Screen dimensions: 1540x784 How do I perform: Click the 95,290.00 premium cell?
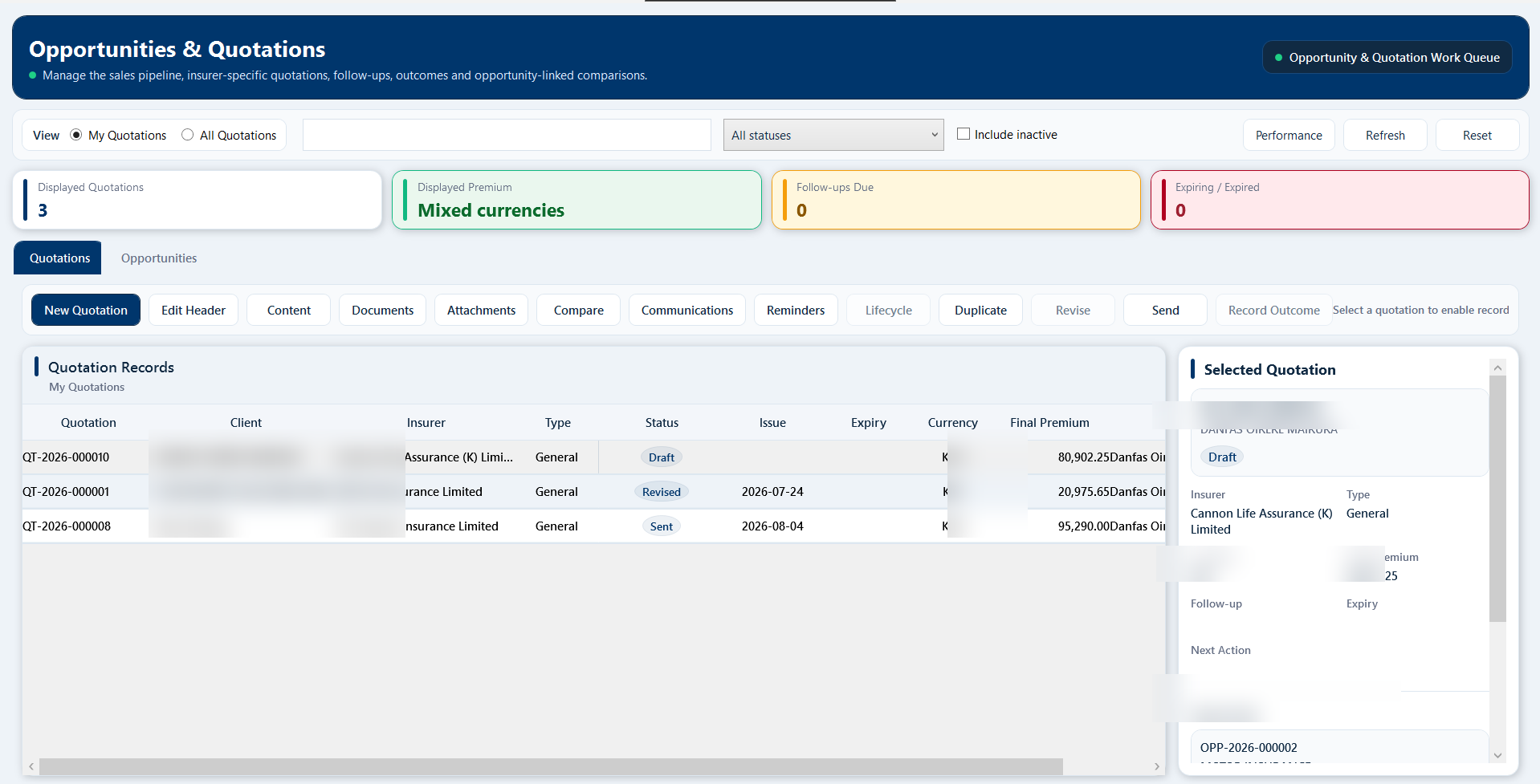1084,526
